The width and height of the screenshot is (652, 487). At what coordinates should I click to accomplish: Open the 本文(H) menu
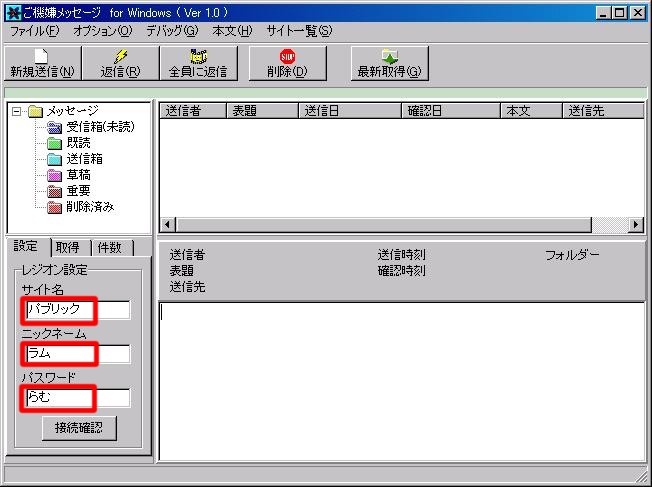coord(232,31)
